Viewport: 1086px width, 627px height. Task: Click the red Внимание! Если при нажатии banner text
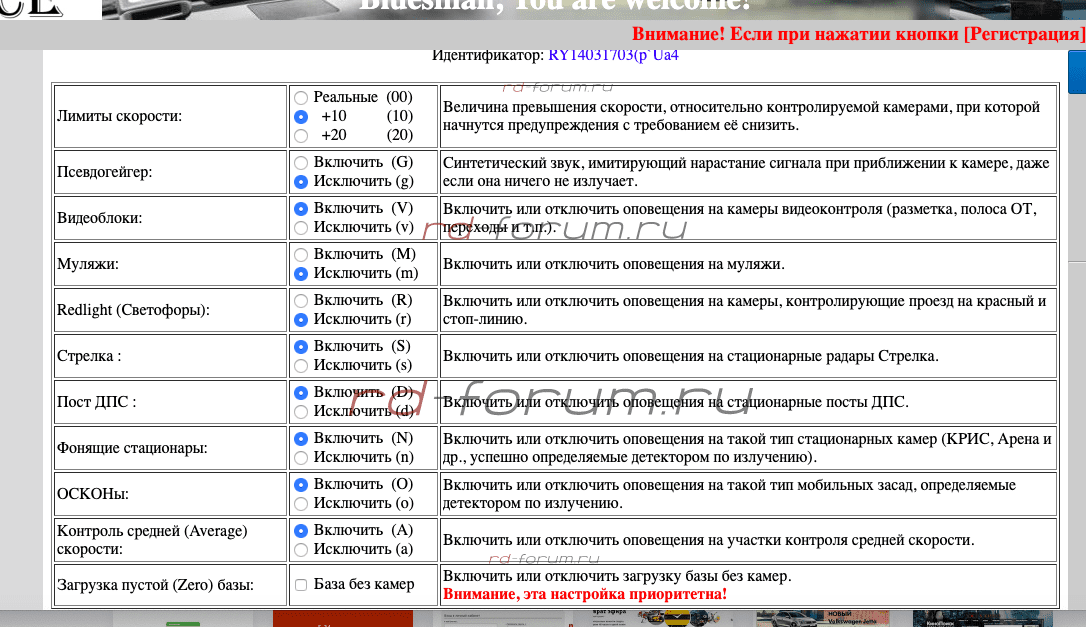[858, 34]
